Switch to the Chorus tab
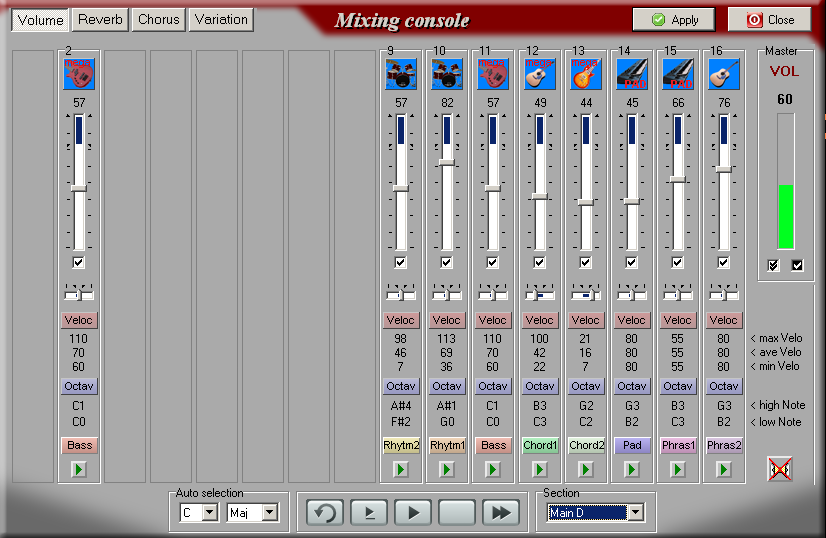This screenshot has width=826, height=538. [159, 19]
